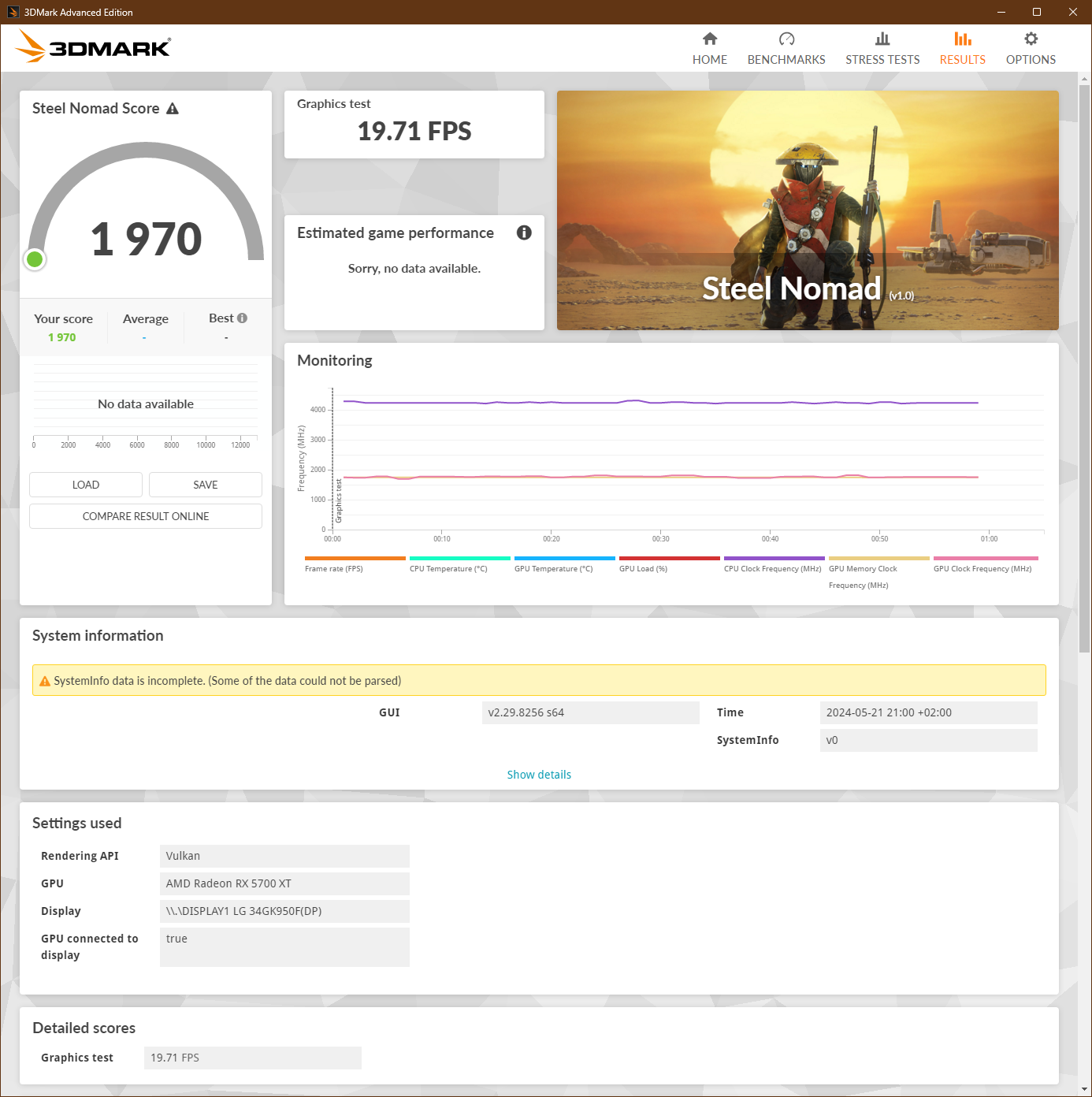Minimize the 3DMark window
Image resolution: width=1092 pixels, height=1097 pixels.
click(x=1001, y=12)
